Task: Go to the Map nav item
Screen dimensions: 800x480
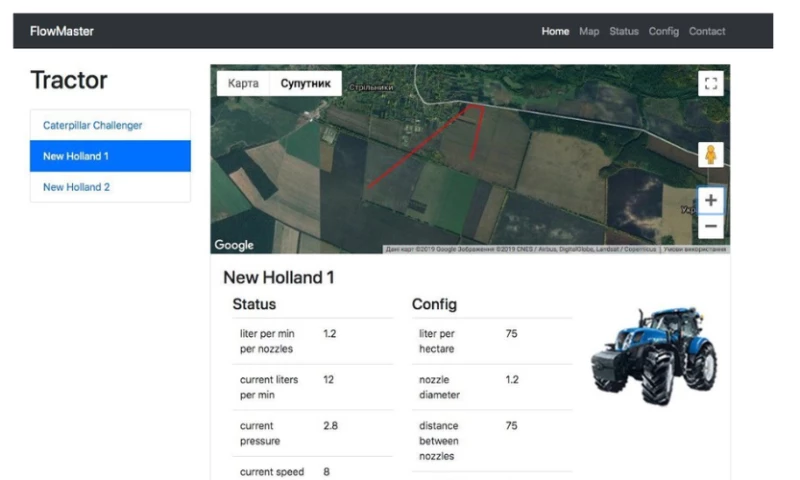Action: (589, 31)
